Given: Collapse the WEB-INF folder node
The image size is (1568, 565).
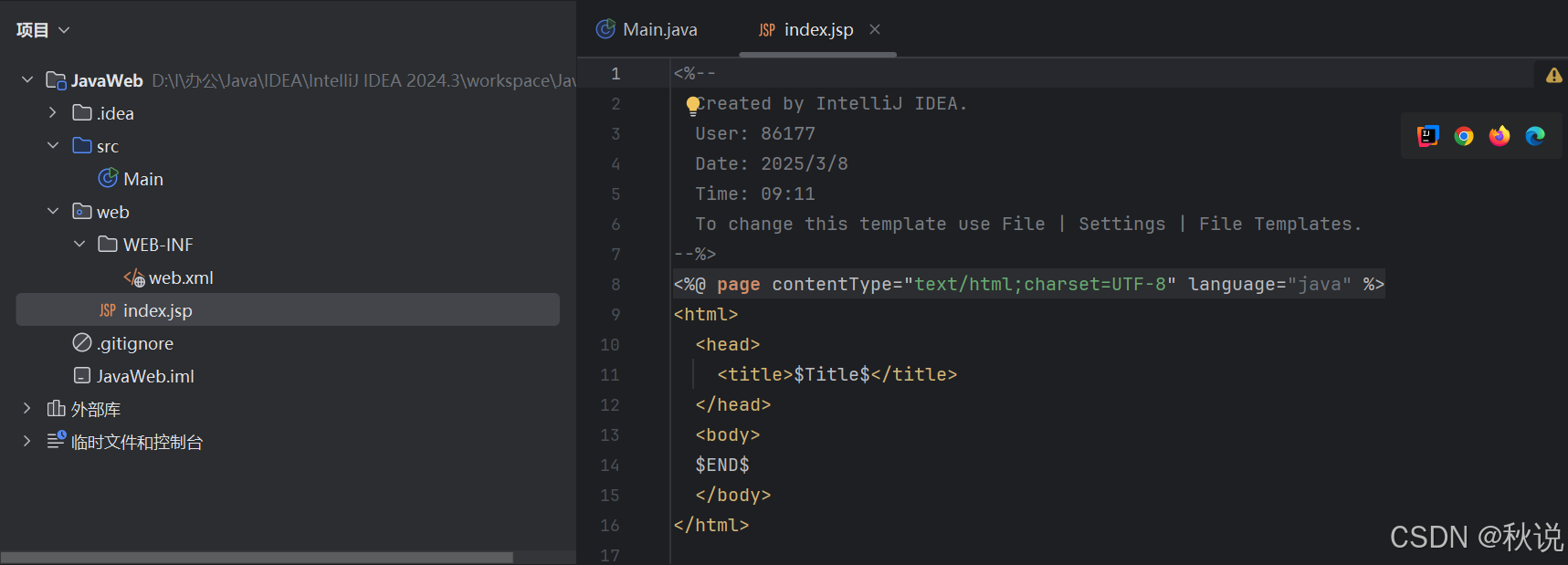Looking at the screenshot, I should click(79, 244).
